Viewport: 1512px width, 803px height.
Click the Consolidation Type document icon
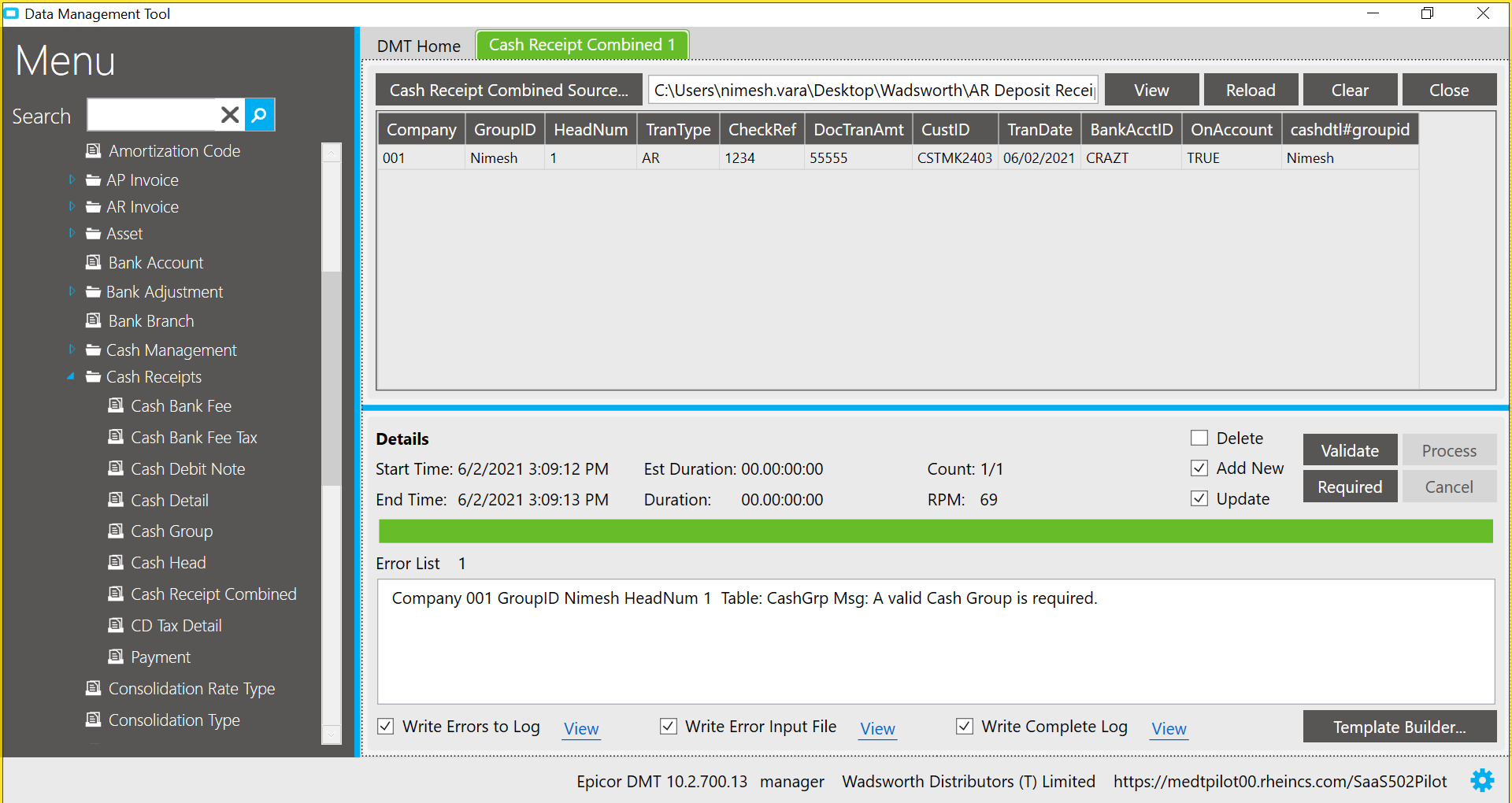coord(94,720)
